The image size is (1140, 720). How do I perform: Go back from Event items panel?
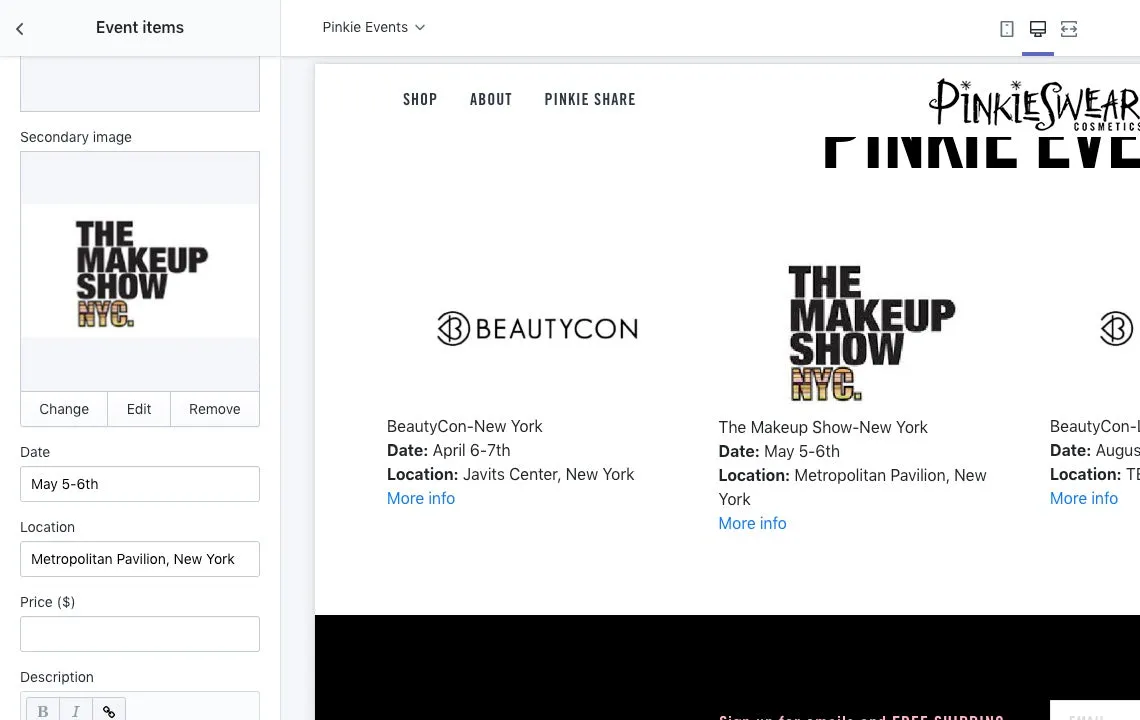tap(20, 28)
